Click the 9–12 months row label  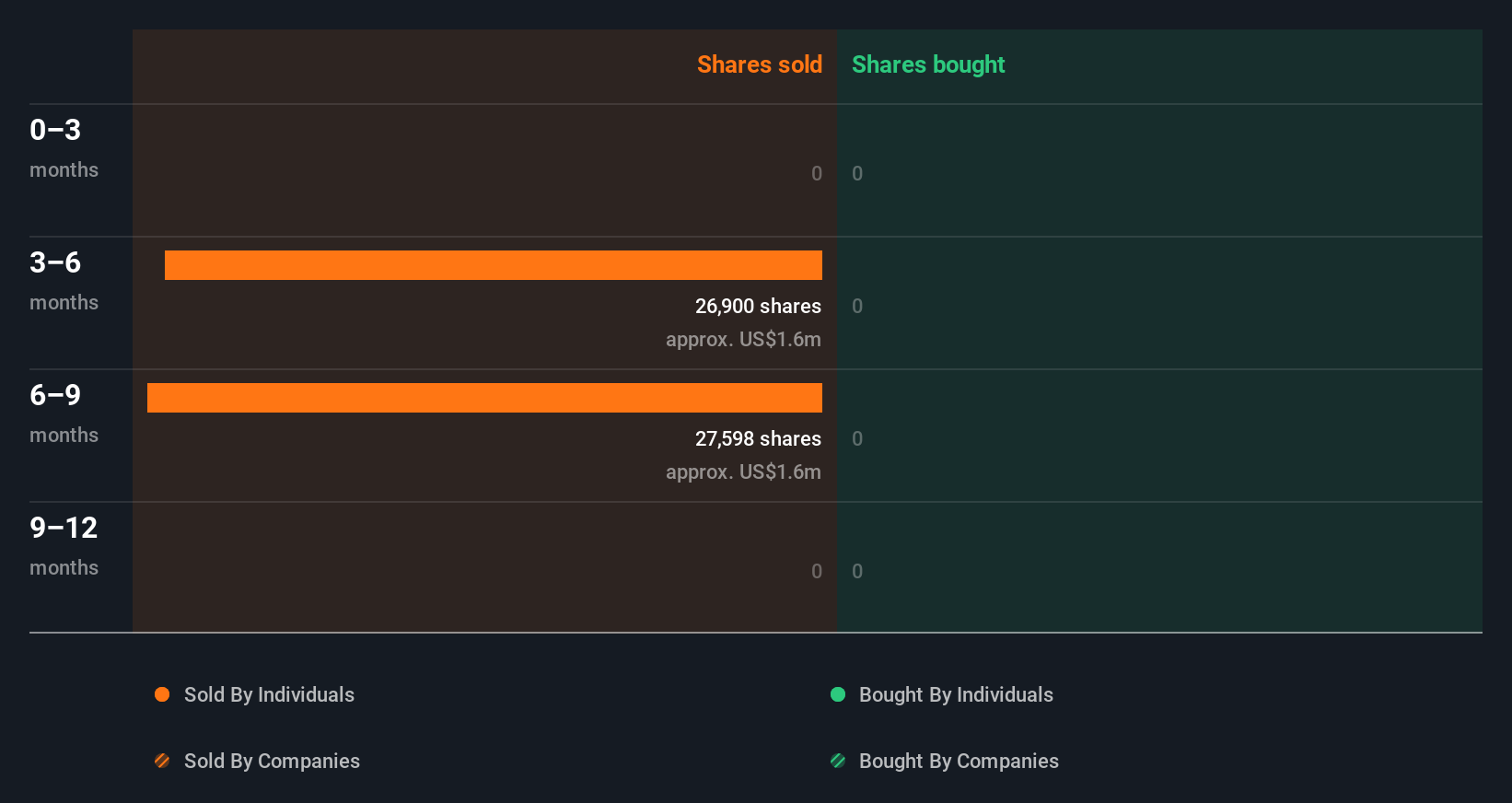(x=64, y=545)
